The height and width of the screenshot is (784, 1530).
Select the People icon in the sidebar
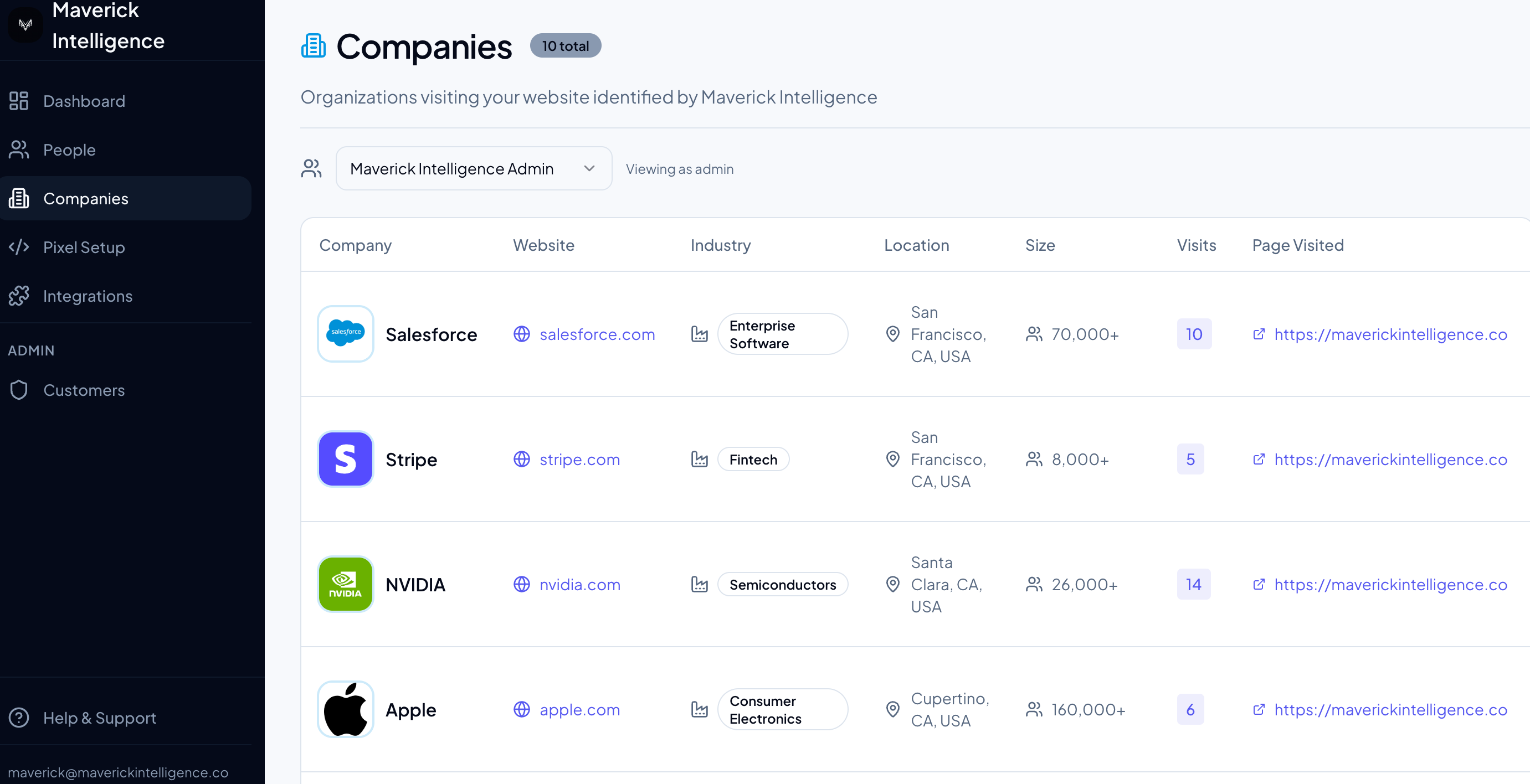18,149
